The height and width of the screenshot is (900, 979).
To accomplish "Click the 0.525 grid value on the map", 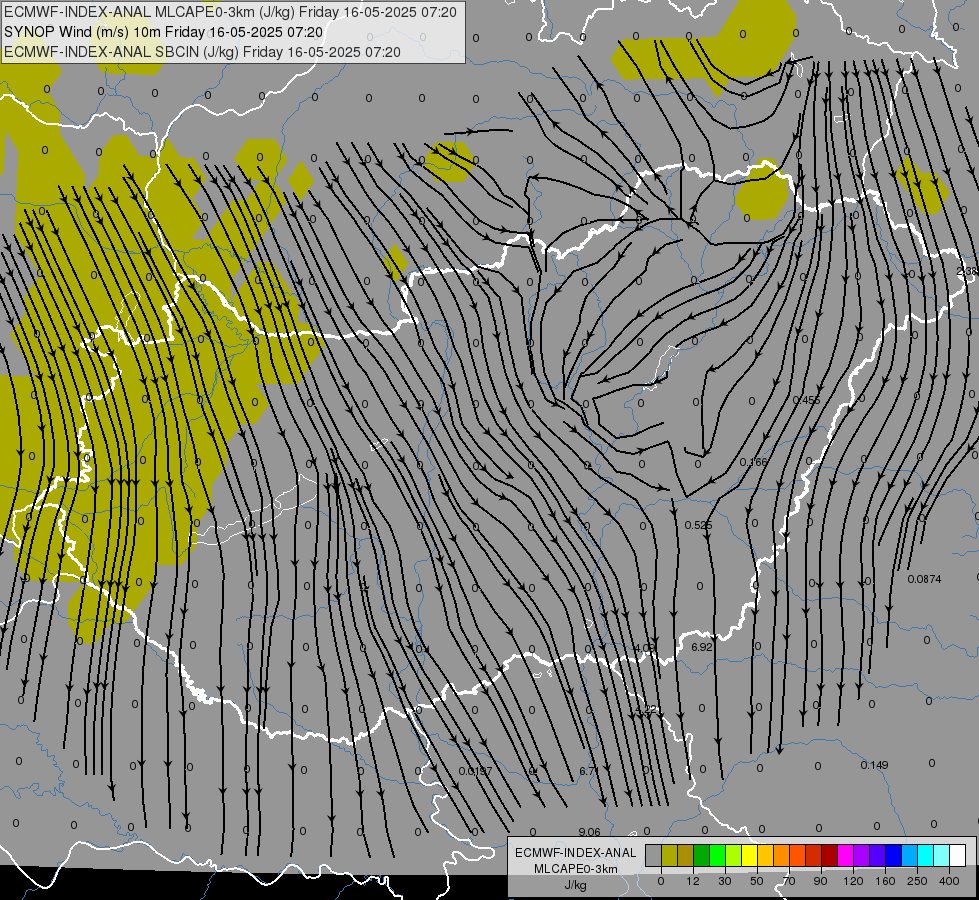I will tap(698, 525).
